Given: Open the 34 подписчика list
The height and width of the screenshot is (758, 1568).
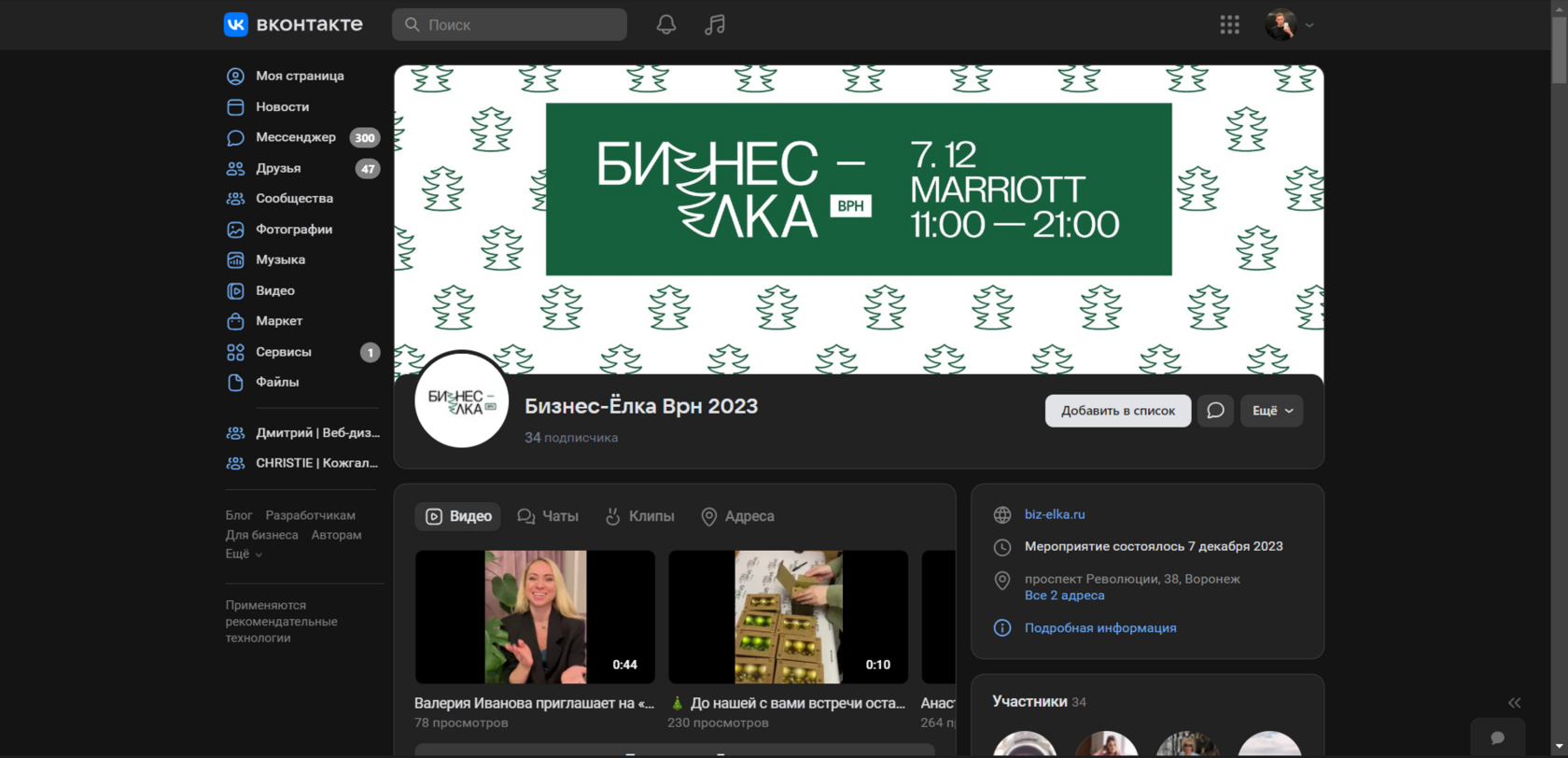Looking at the screenshot, I should tap(571, 438).
